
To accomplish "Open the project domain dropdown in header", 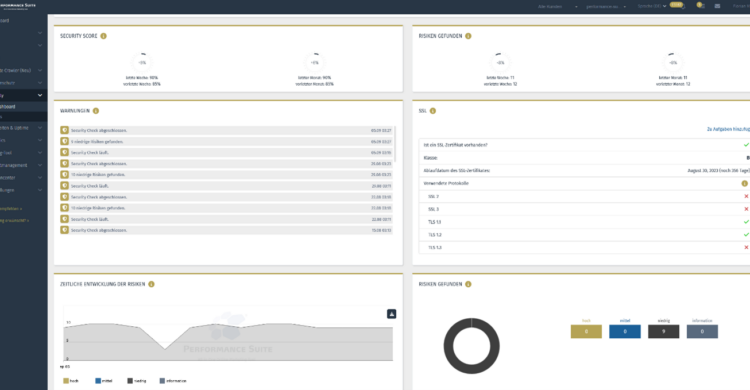I will coord(606,7).
